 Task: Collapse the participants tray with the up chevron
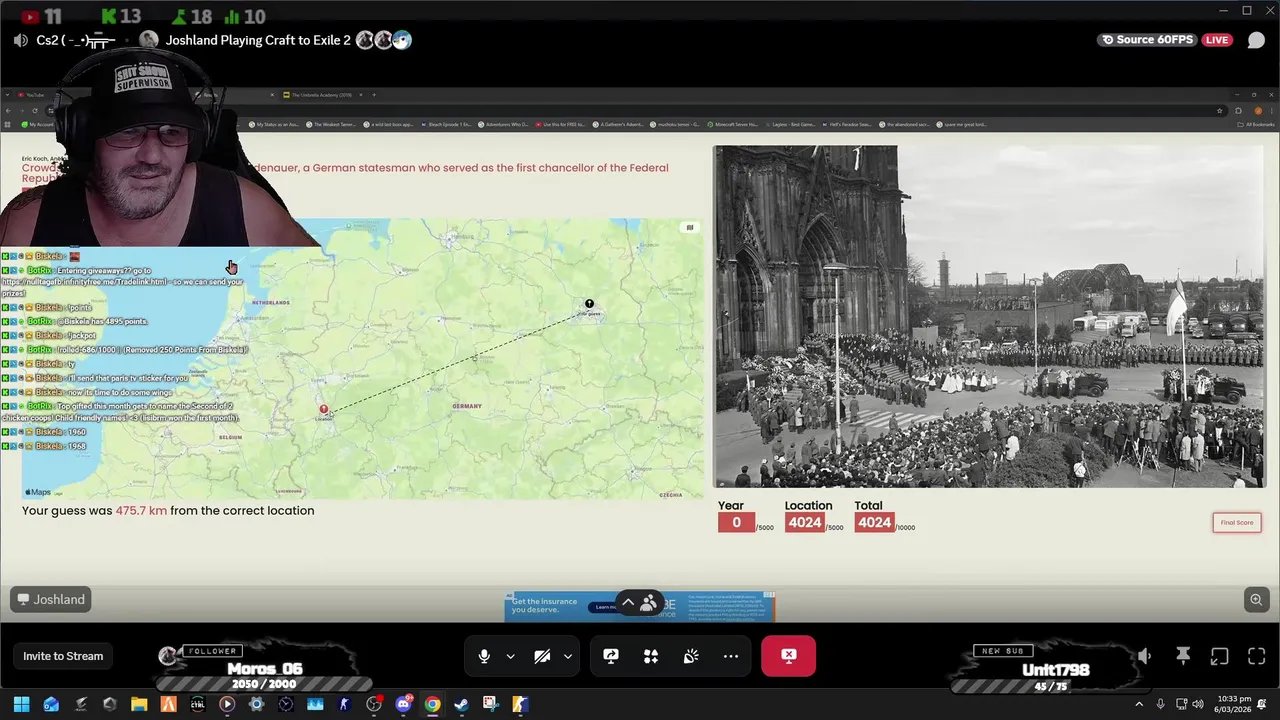click(628, 603)
